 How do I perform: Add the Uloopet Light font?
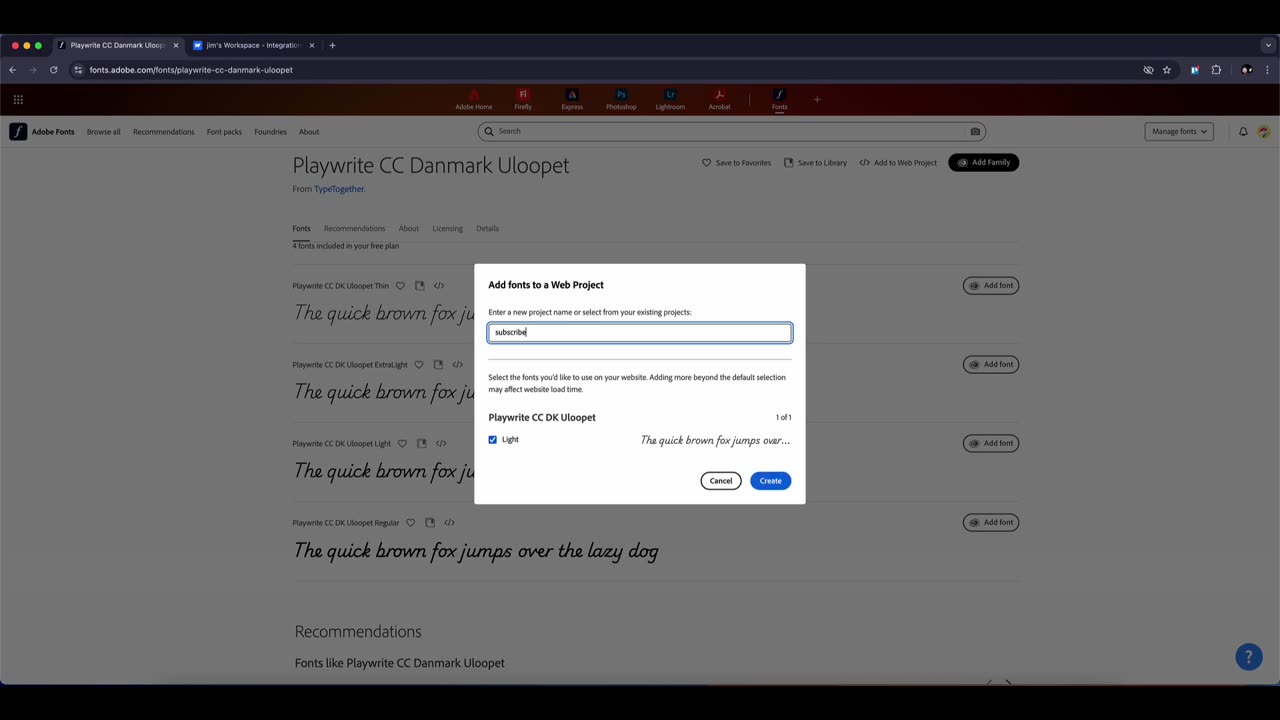(991, 444)
